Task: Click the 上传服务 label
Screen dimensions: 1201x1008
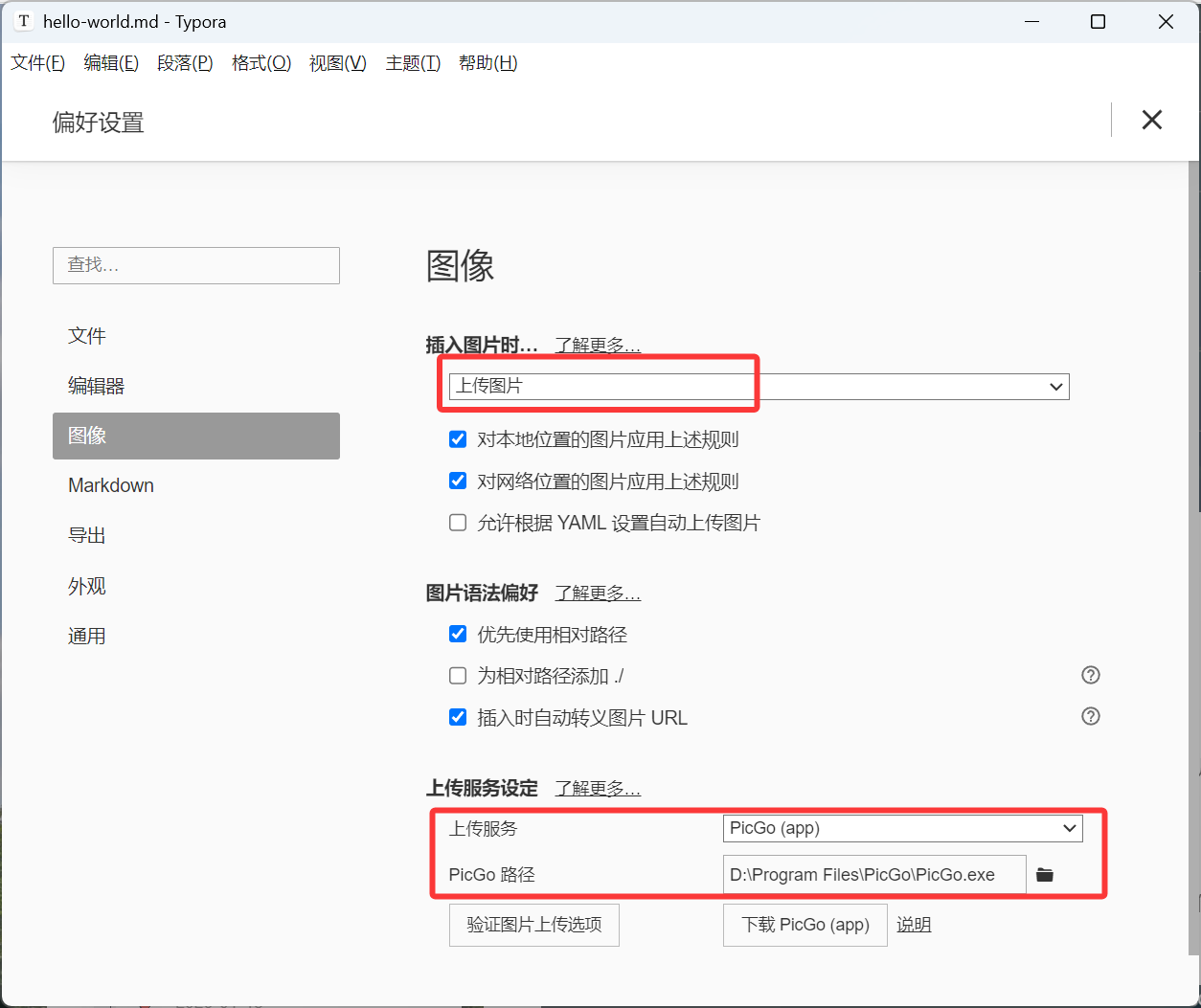Action: 483,829
